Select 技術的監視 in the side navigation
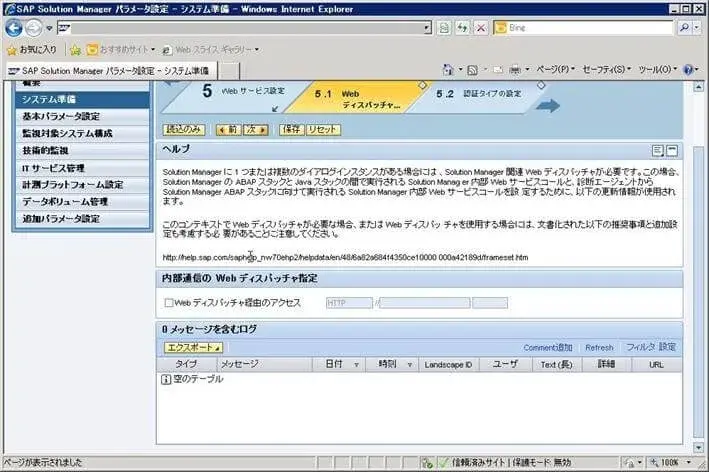 pos(82,151)
